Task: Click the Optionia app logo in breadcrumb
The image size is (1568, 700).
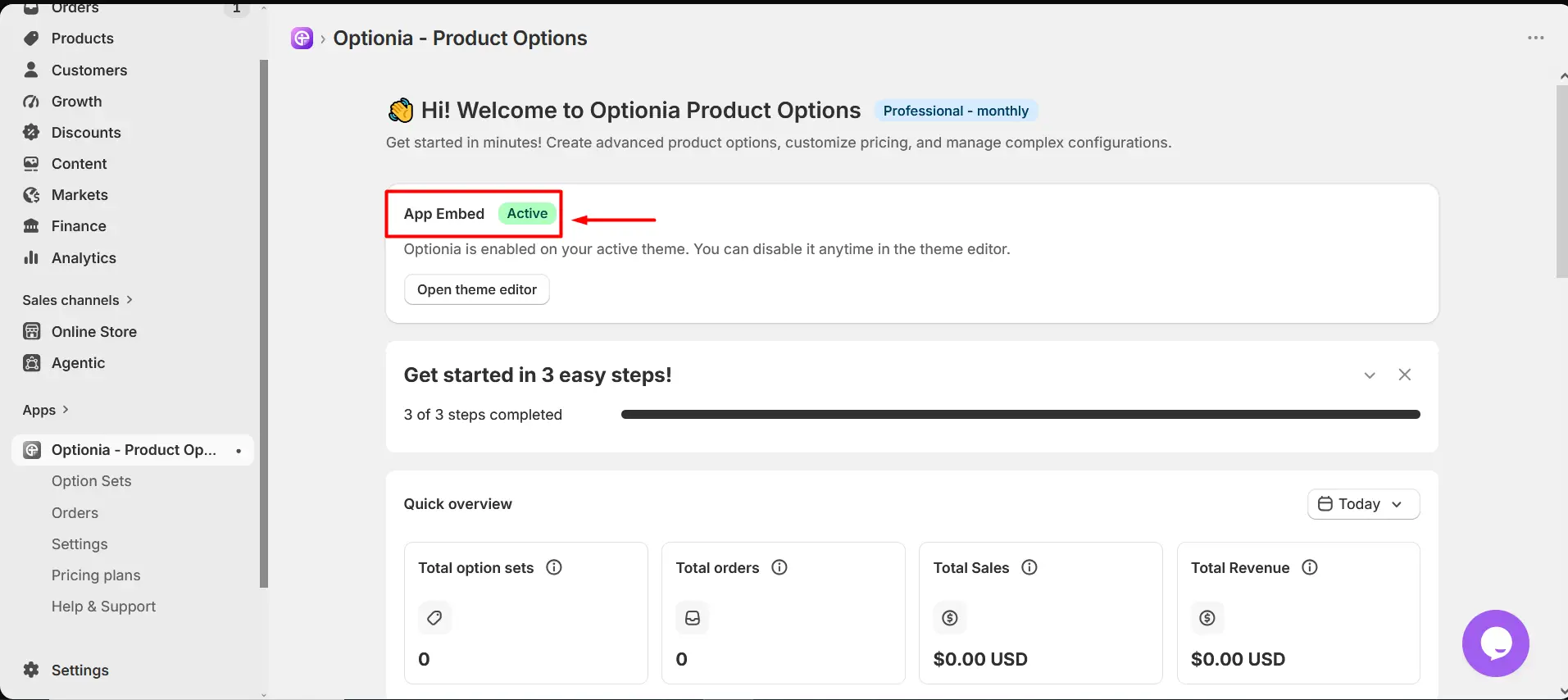Action: [x=302, y=38]
